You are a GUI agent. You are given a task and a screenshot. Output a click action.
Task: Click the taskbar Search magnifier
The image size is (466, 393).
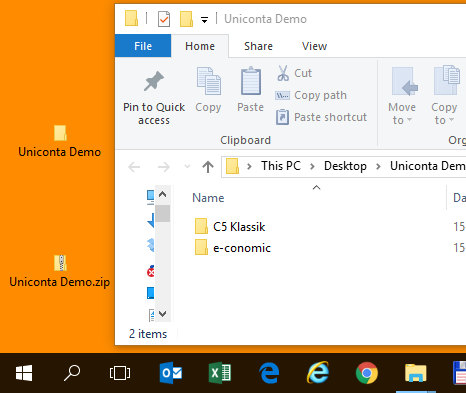click(72, 373)
